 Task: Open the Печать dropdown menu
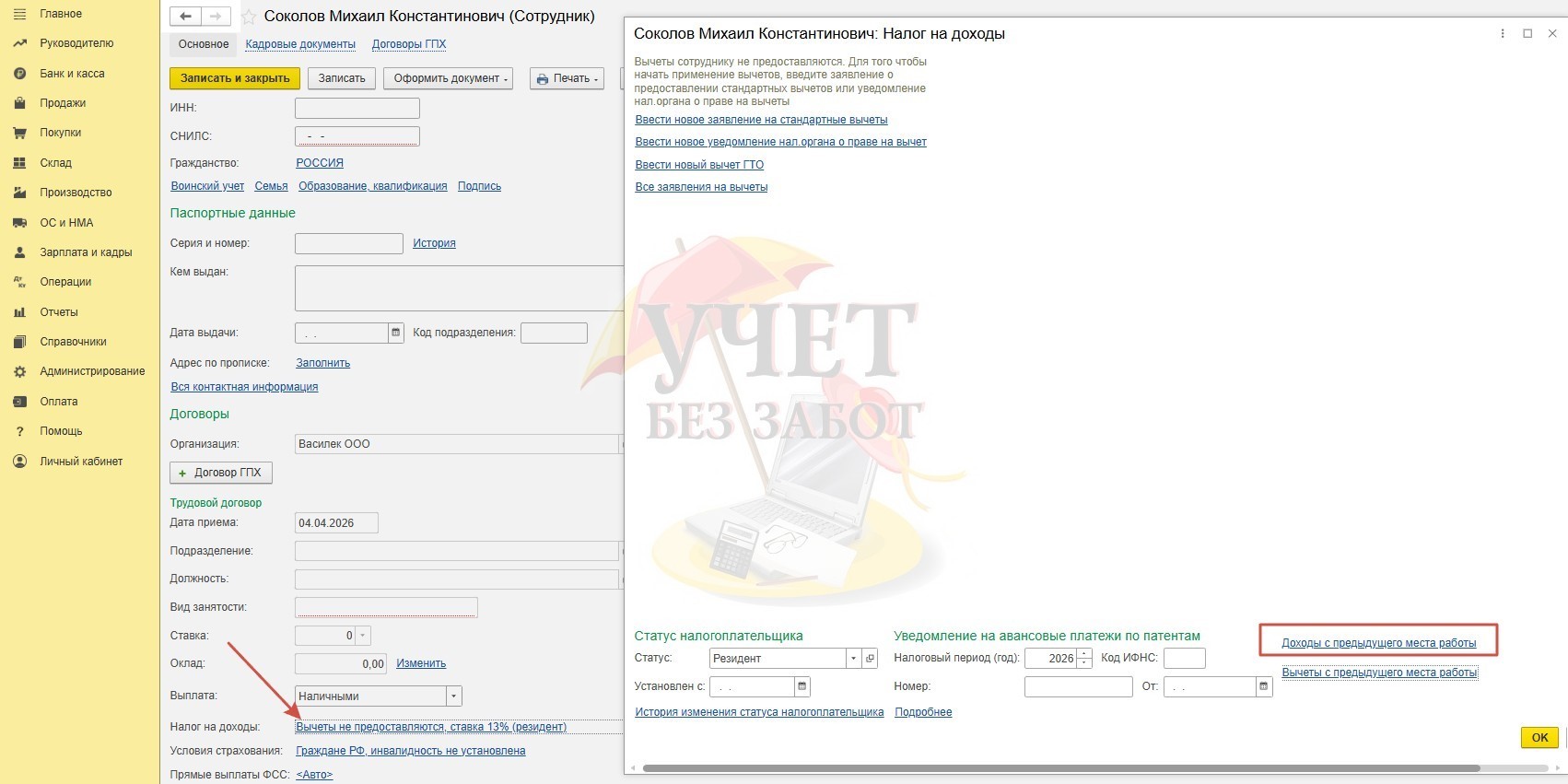coord(567,79)
